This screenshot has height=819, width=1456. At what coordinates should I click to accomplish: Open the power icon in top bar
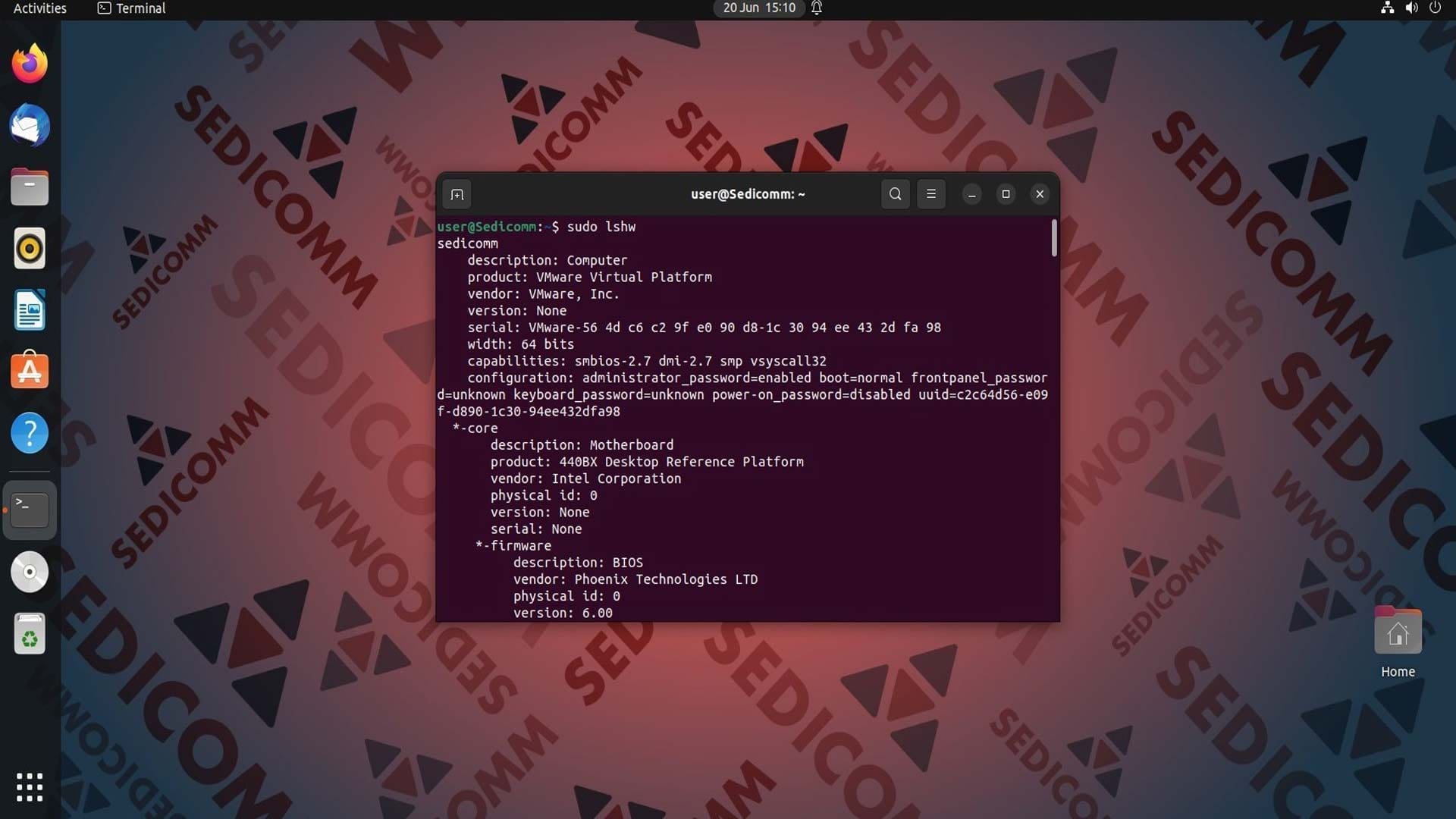coord(1435,8)
